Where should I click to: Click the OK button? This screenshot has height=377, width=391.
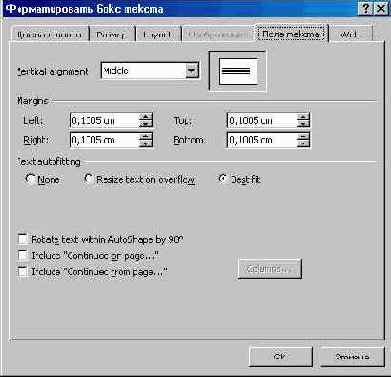[280, 357]
